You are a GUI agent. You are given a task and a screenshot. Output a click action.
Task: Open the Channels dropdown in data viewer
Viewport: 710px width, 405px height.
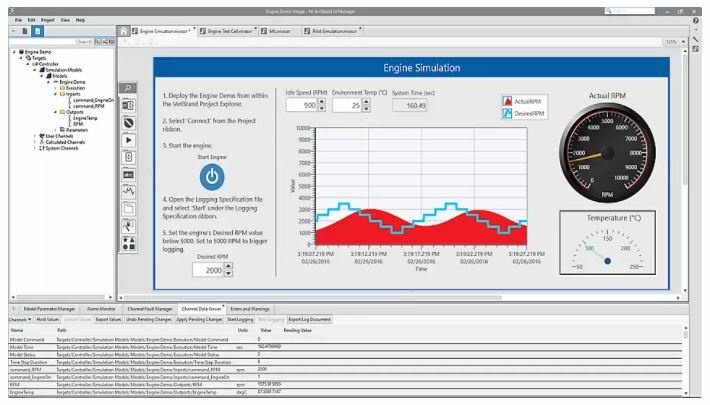click(x=20, y=319)
